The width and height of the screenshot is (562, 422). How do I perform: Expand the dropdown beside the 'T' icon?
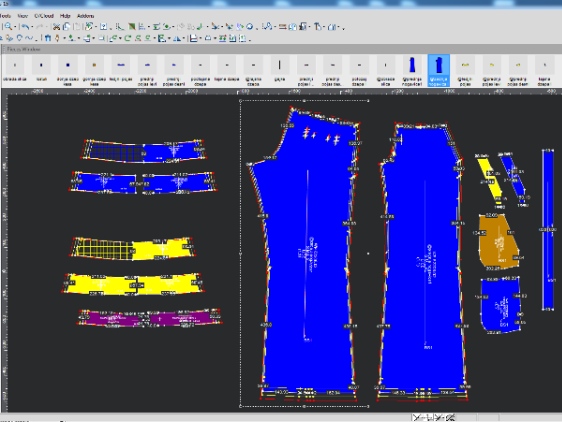pyautogui.click(x=324, y=27)
